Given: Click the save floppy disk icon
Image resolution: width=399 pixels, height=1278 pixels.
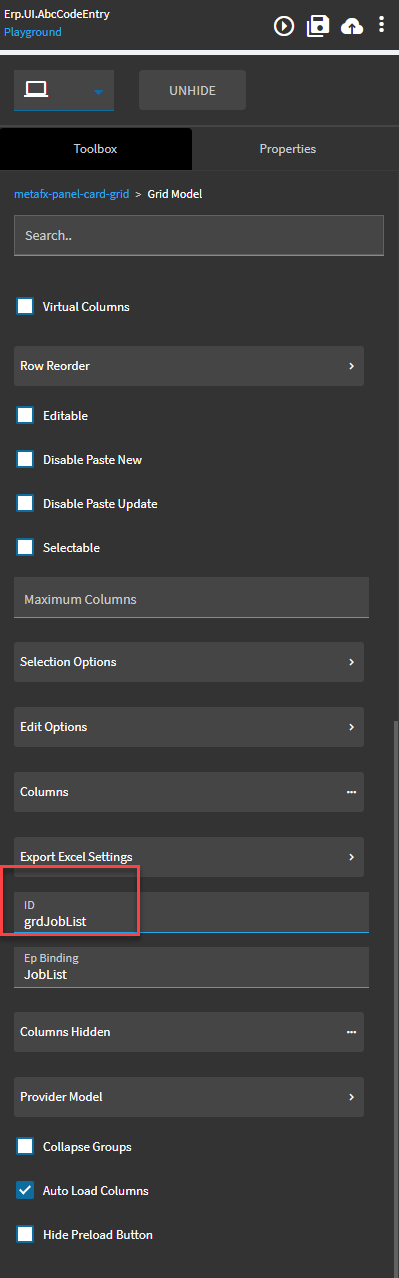Looking at the screenshot, I should [x=318, y=26].
